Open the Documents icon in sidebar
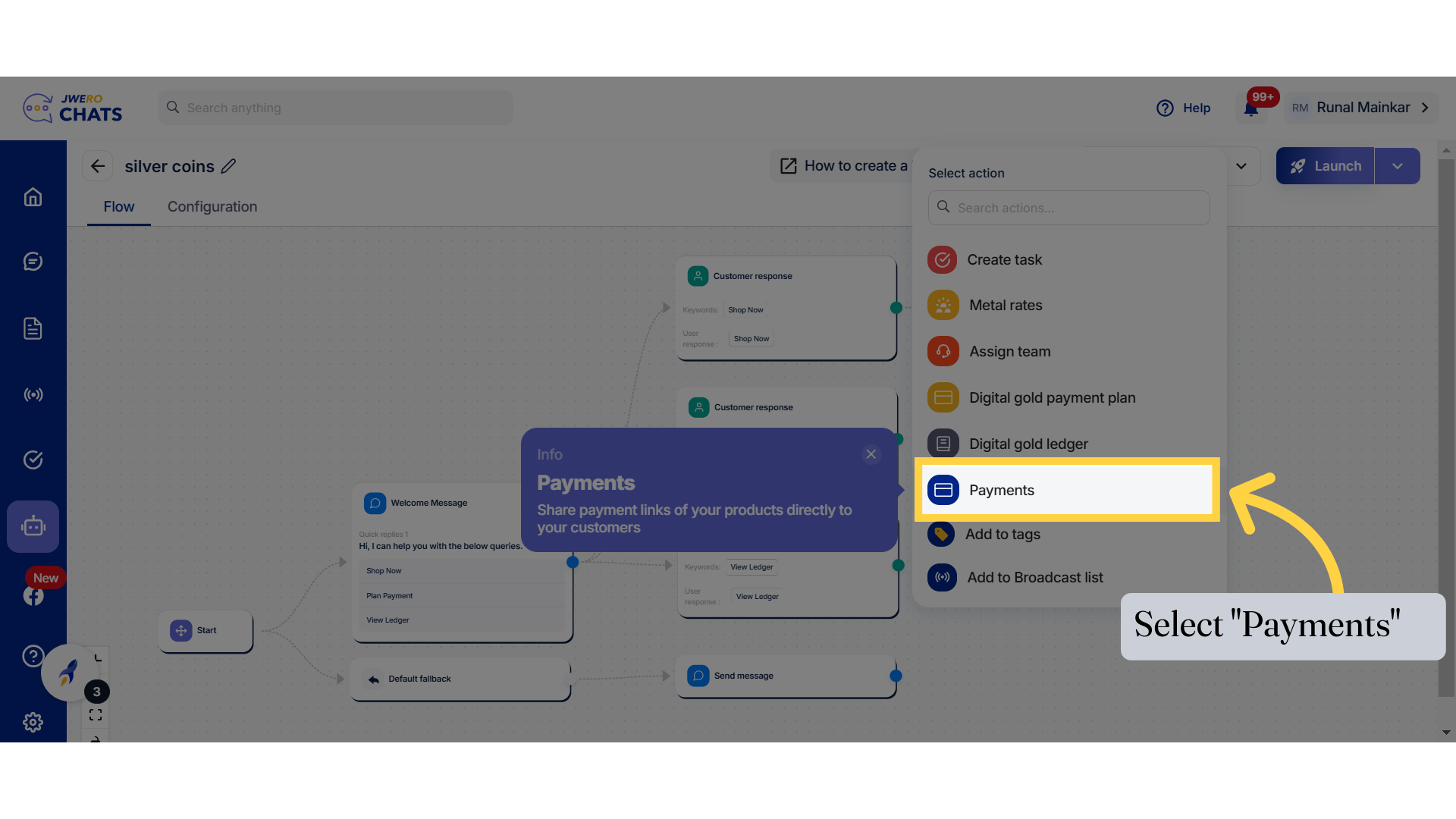The width and height of the screenshot is (1456, 819). (x=33, y=328)
